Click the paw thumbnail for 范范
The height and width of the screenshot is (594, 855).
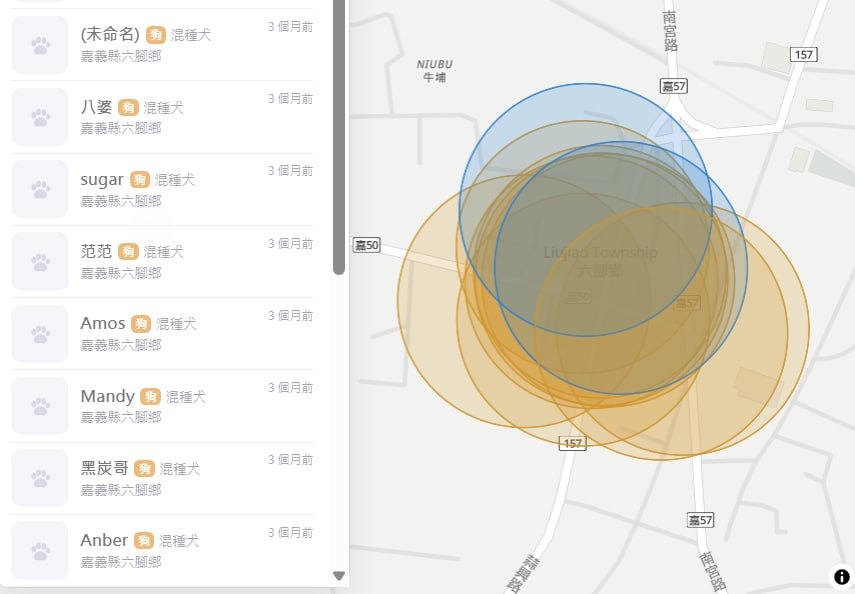40,261
